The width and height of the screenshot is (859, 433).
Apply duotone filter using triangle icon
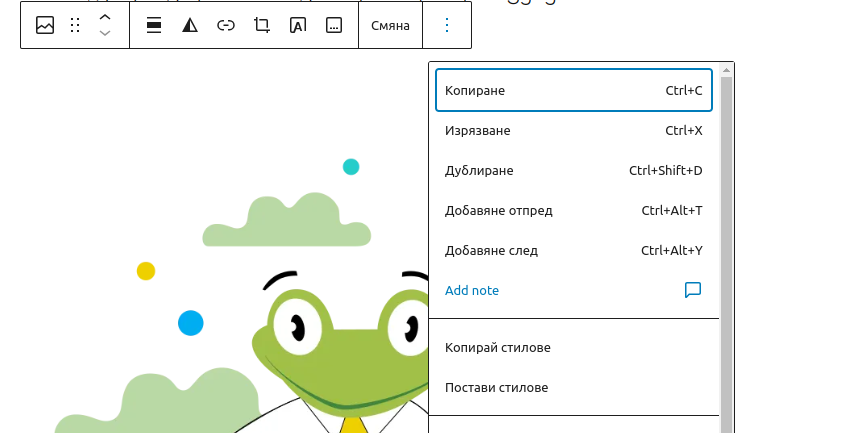coord(190,26)
